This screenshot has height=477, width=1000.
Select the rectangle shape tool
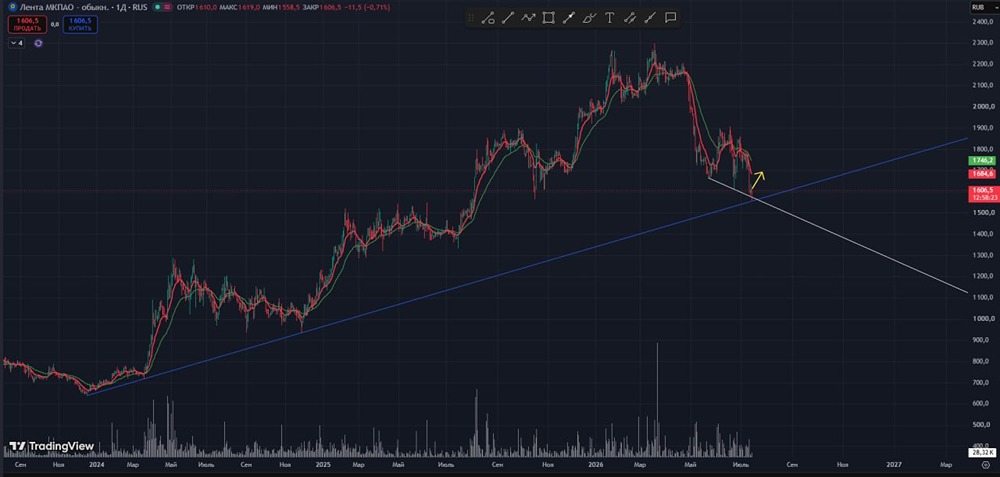[x=548, y=18]
